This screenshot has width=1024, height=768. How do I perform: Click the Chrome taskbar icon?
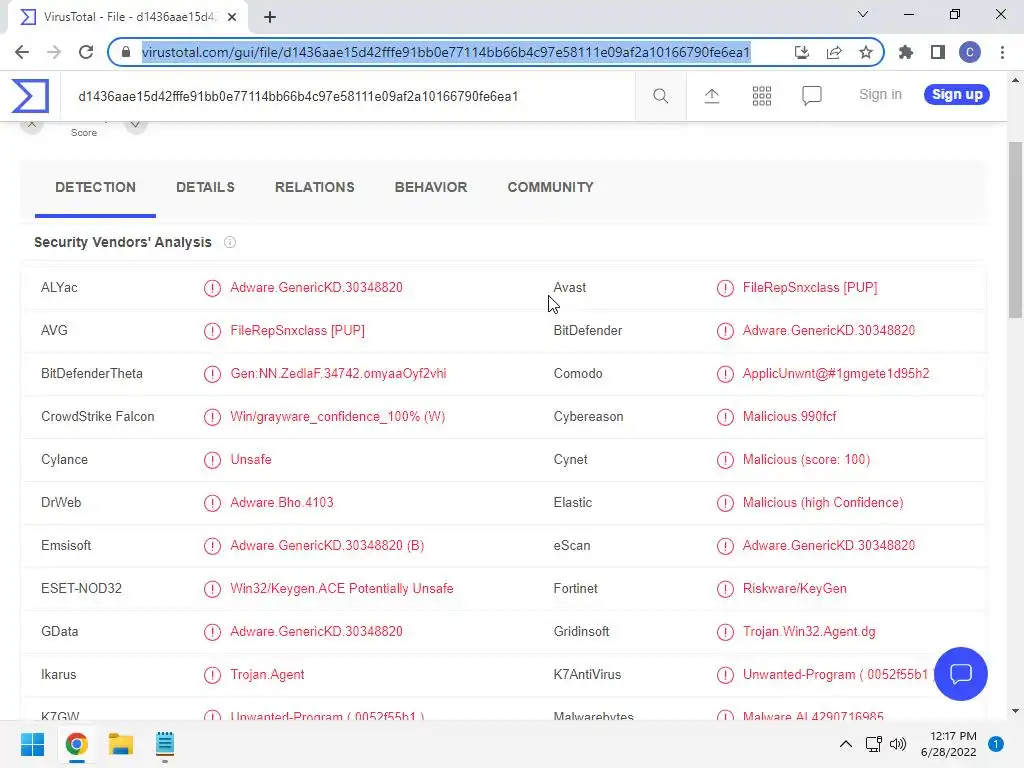[76, 744]
